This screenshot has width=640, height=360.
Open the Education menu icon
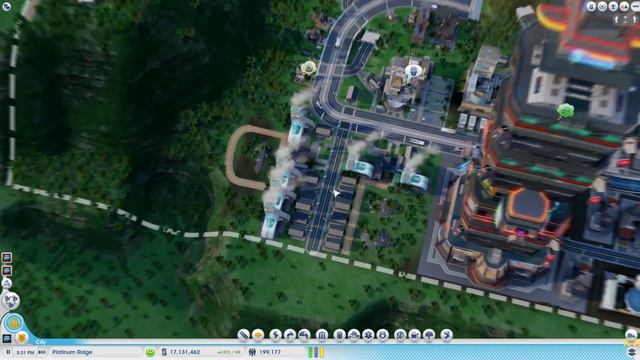point(400,335)
